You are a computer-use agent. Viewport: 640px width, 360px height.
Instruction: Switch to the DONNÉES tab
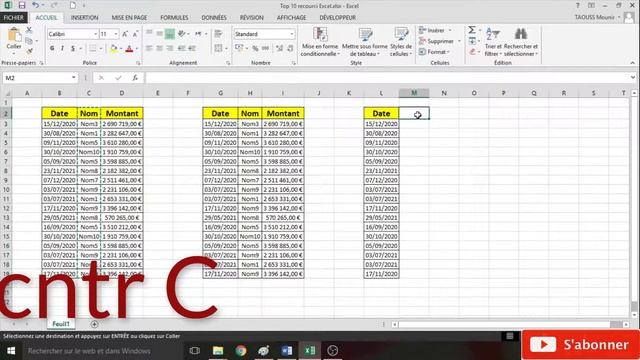(x=214, y=18)
